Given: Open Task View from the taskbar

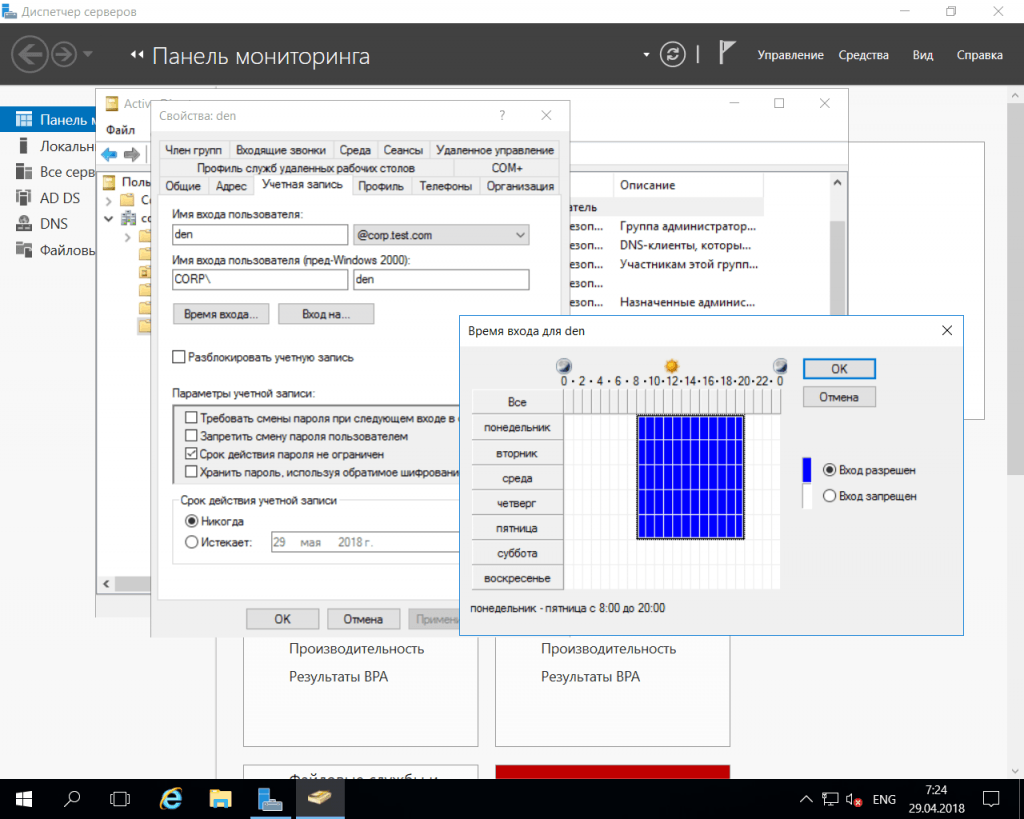Looking at the screenshot, I should 121,798.
